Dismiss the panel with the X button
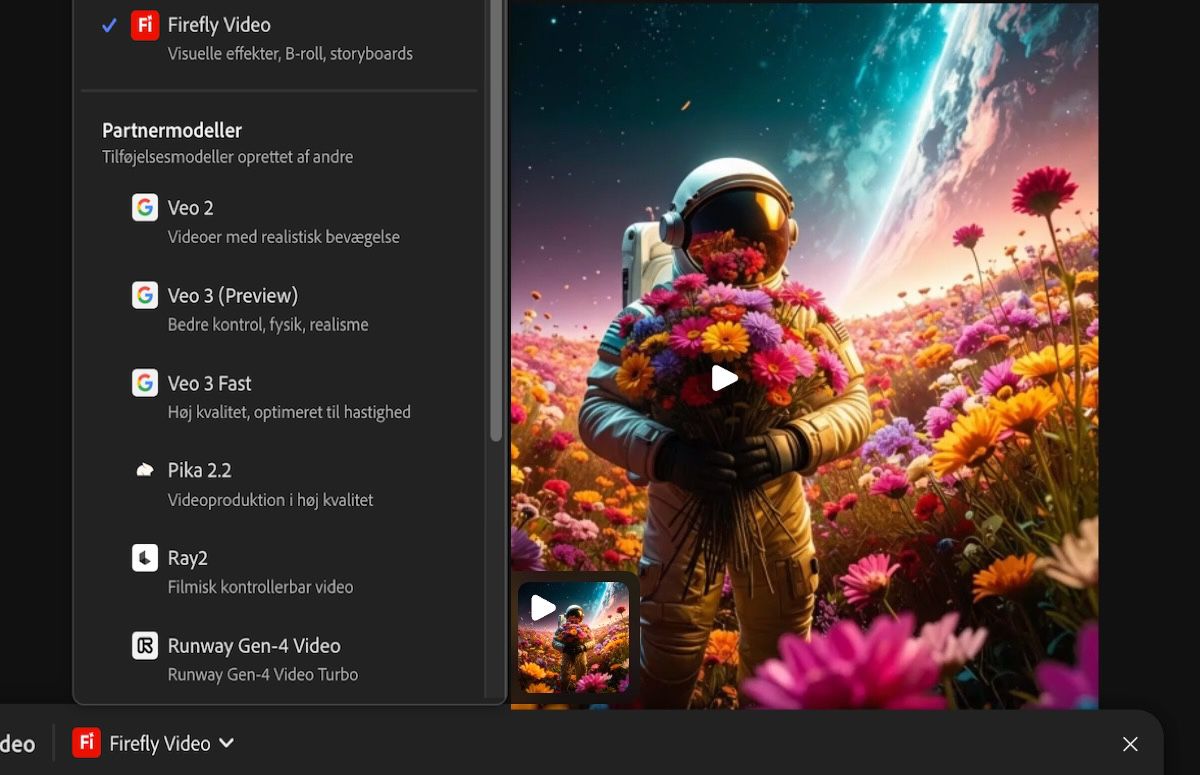 pyautogui.click(x=1130, y=744)
